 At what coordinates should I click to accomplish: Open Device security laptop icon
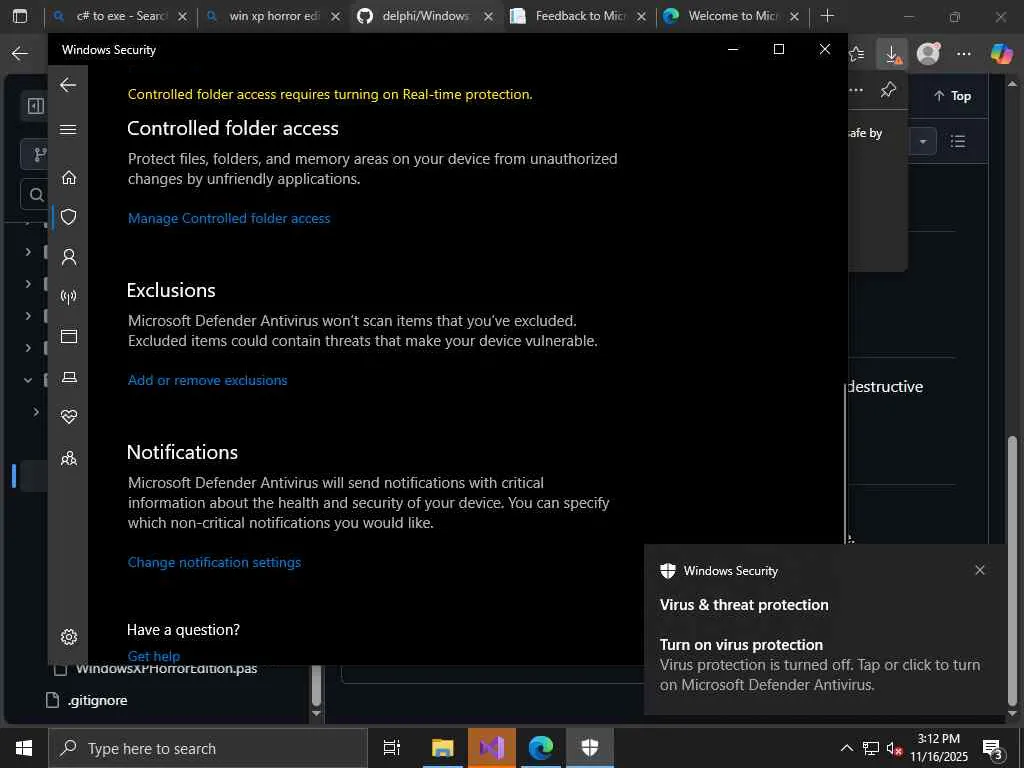(x=69, y=377)
